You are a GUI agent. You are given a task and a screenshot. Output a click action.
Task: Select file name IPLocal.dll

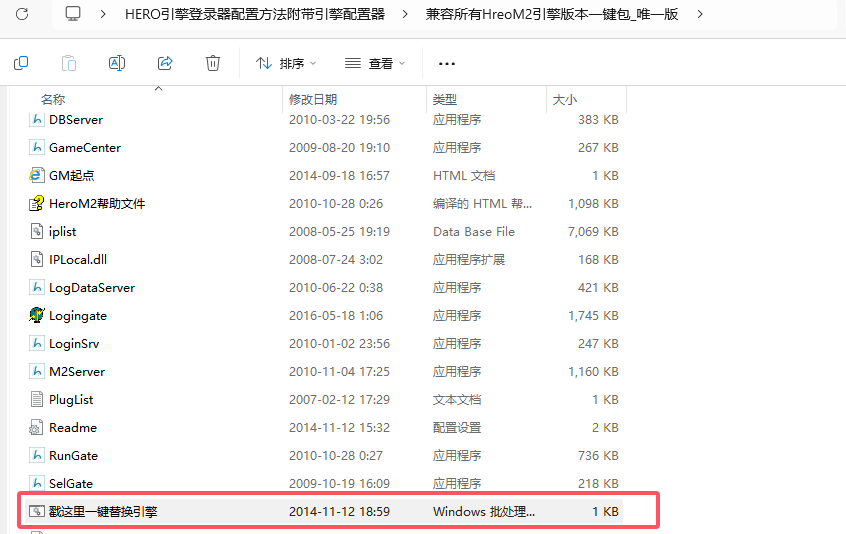pos(78,260)
